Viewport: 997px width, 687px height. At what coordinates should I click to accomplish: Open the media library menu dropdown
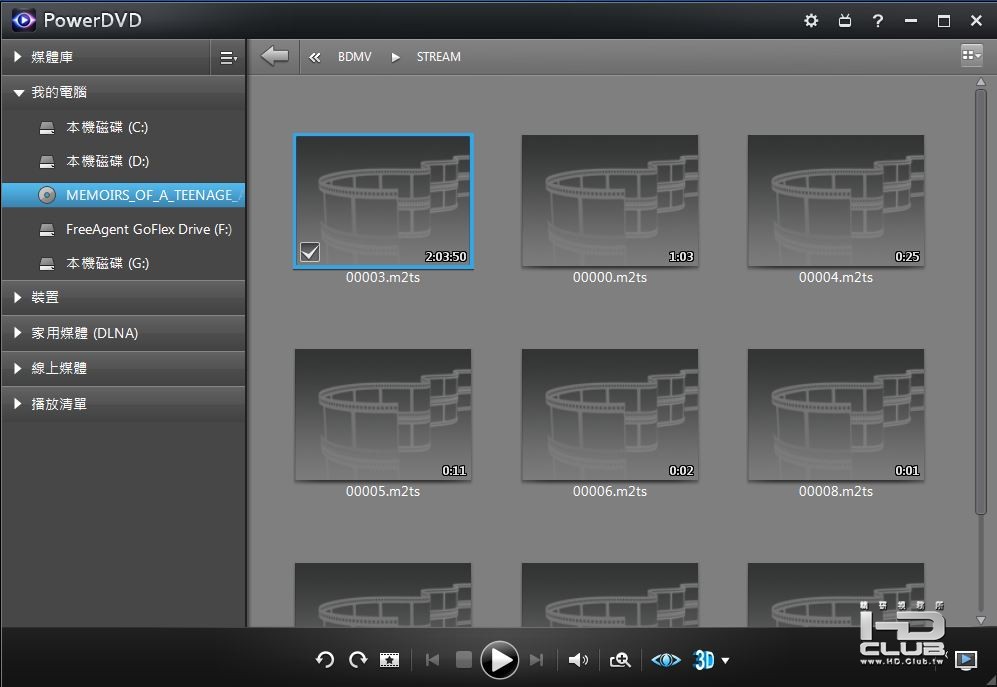228,59
